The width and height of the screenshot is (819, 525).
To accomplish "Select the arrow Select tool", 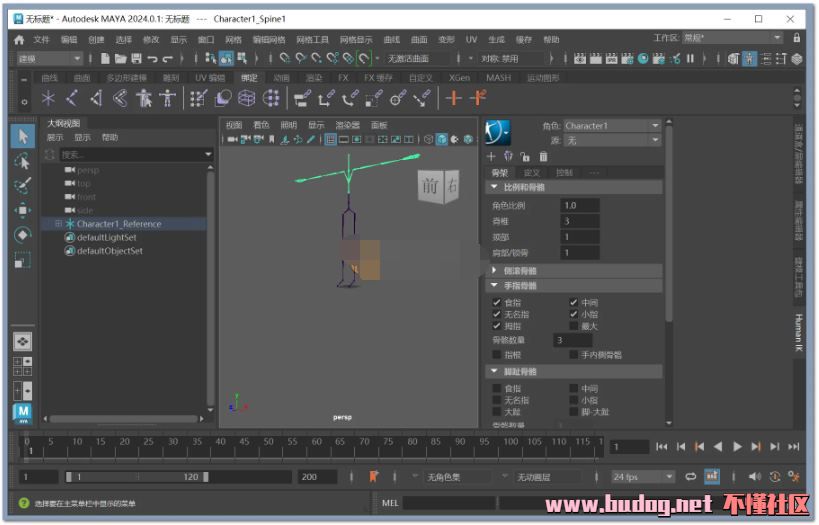I will [x=22, y=136].
